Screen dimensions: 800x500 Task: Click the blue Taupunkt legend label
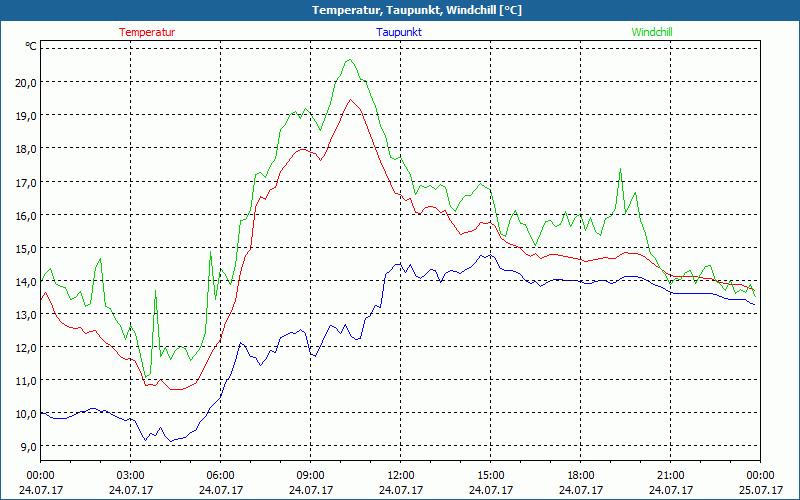[x=399, y=32]
